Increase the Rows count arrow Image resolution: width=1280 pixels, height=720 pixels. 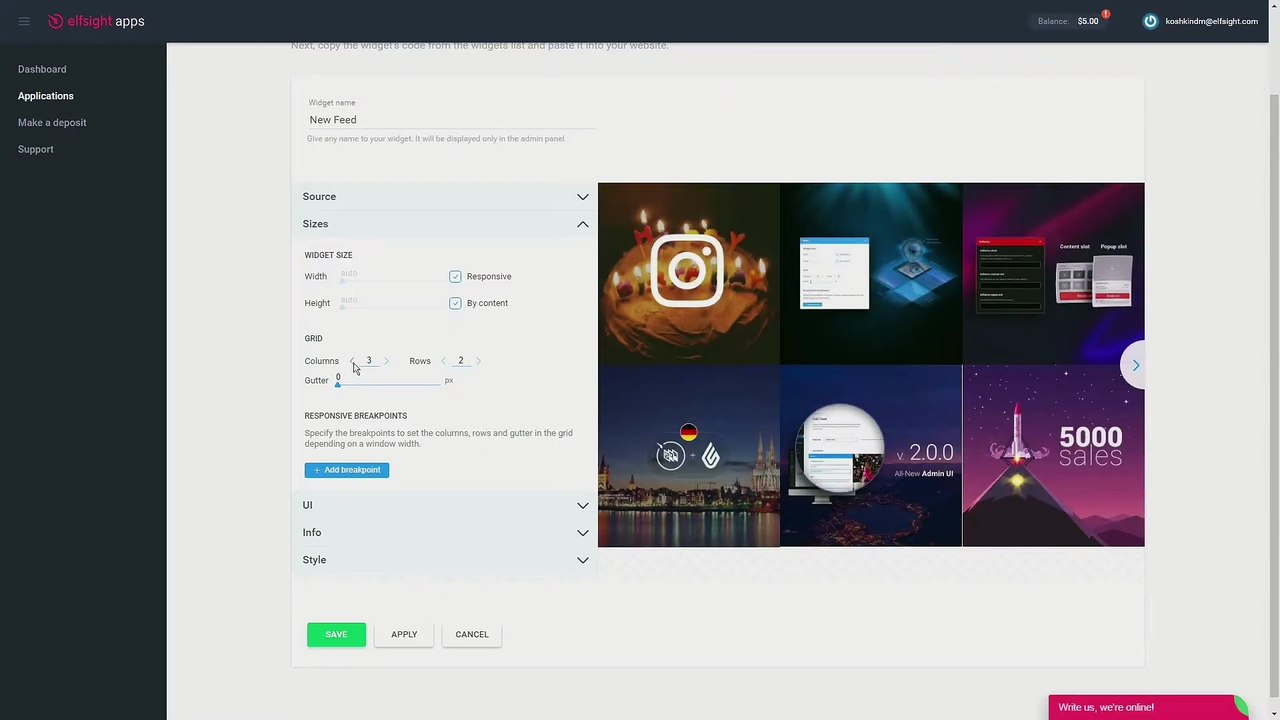pos(478,361)
